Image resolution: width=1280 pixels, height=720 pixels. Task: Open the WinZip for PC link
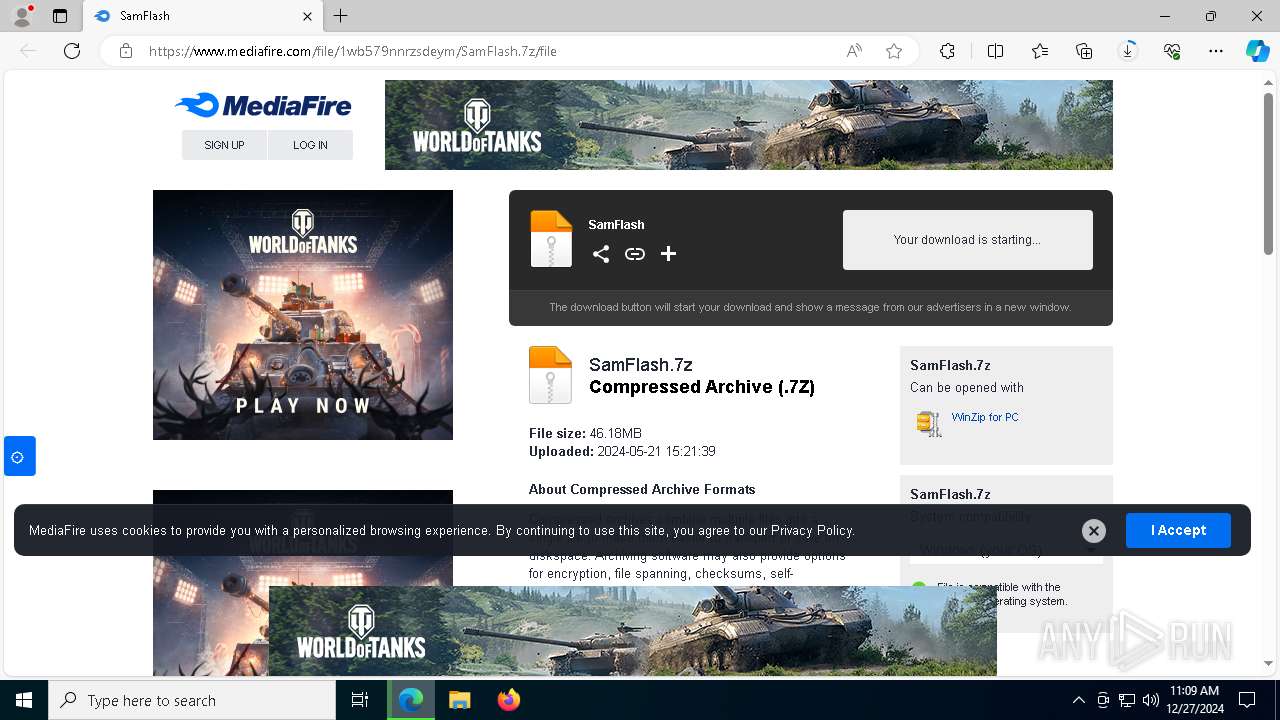tap(985, 417)
